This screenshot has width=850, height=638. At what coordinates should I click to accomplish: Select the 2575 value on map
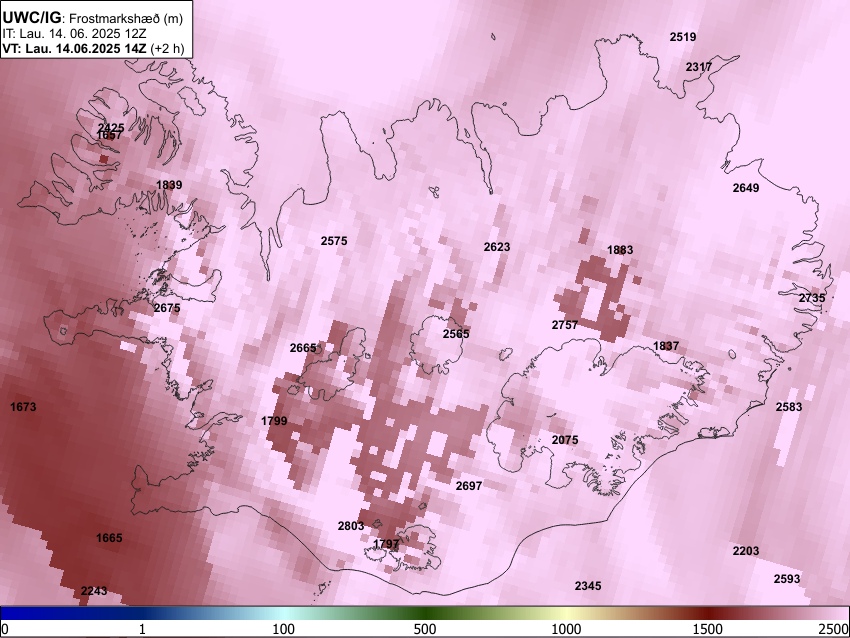pyautogui.click(x=334, y=241)
